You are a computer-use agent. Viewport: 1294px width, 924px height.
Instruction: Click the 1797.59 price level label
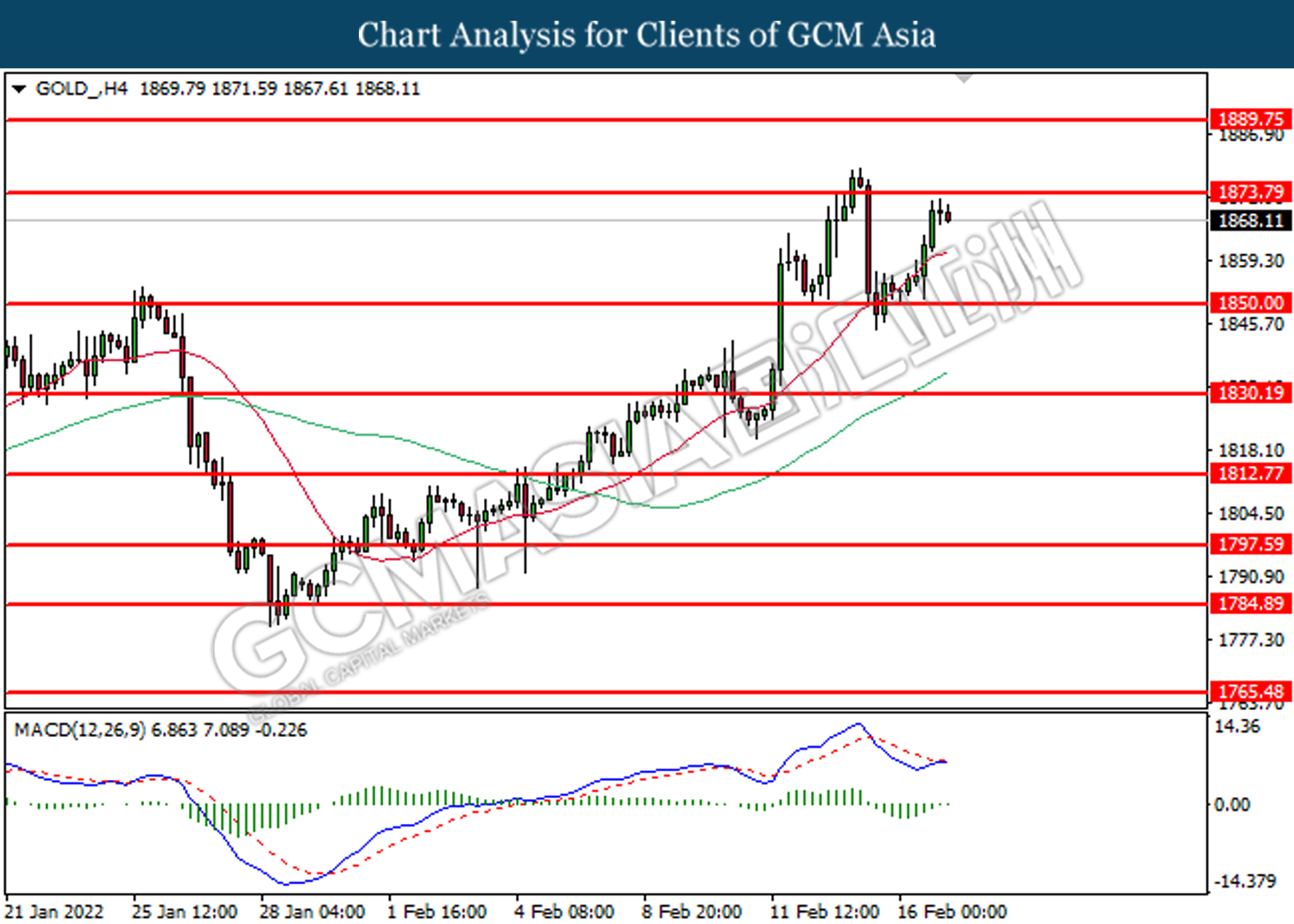pyautogui.click(x=1251, y=544)
